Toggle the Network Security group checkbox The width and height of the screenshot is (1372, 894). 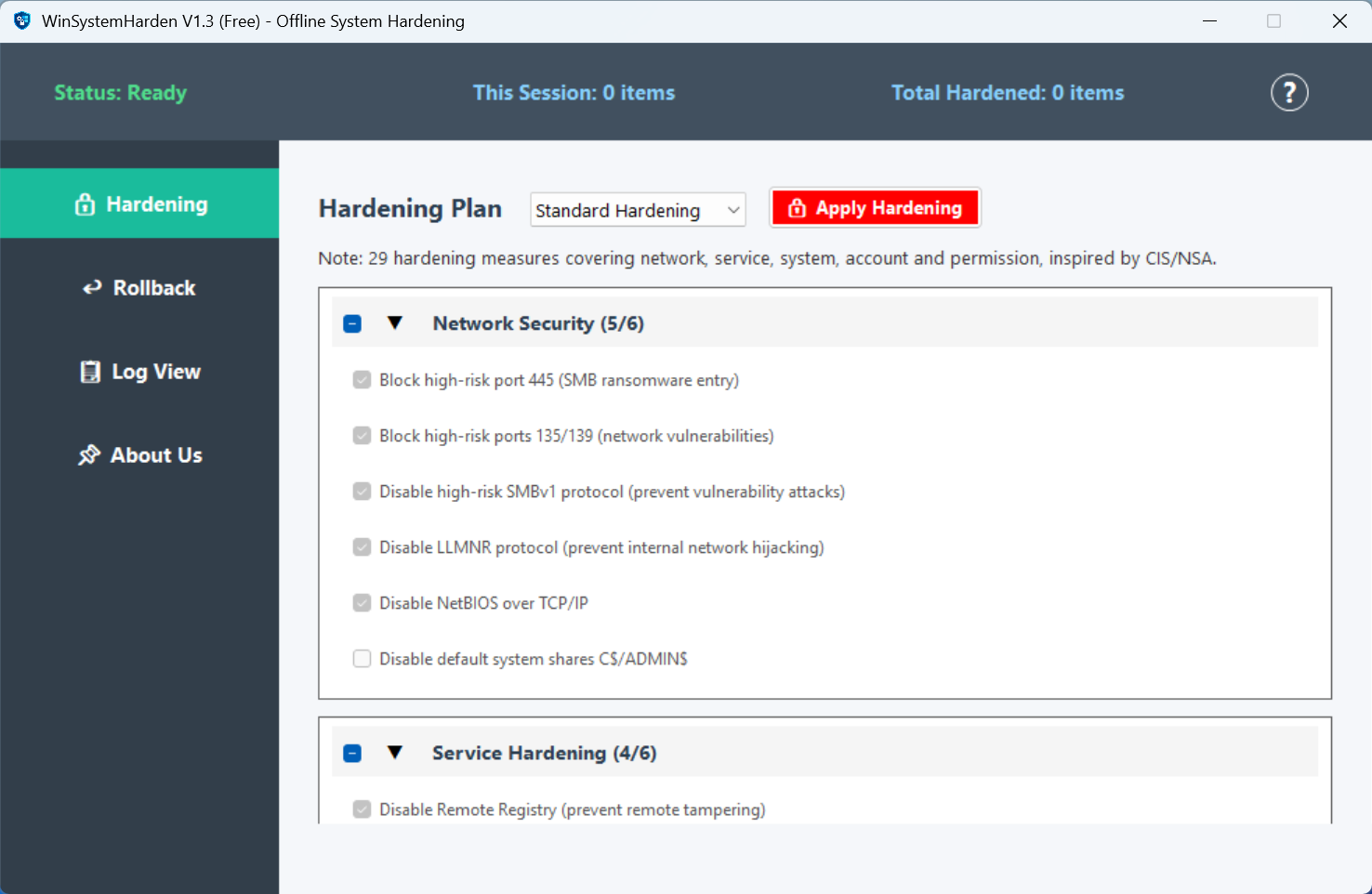352,323
